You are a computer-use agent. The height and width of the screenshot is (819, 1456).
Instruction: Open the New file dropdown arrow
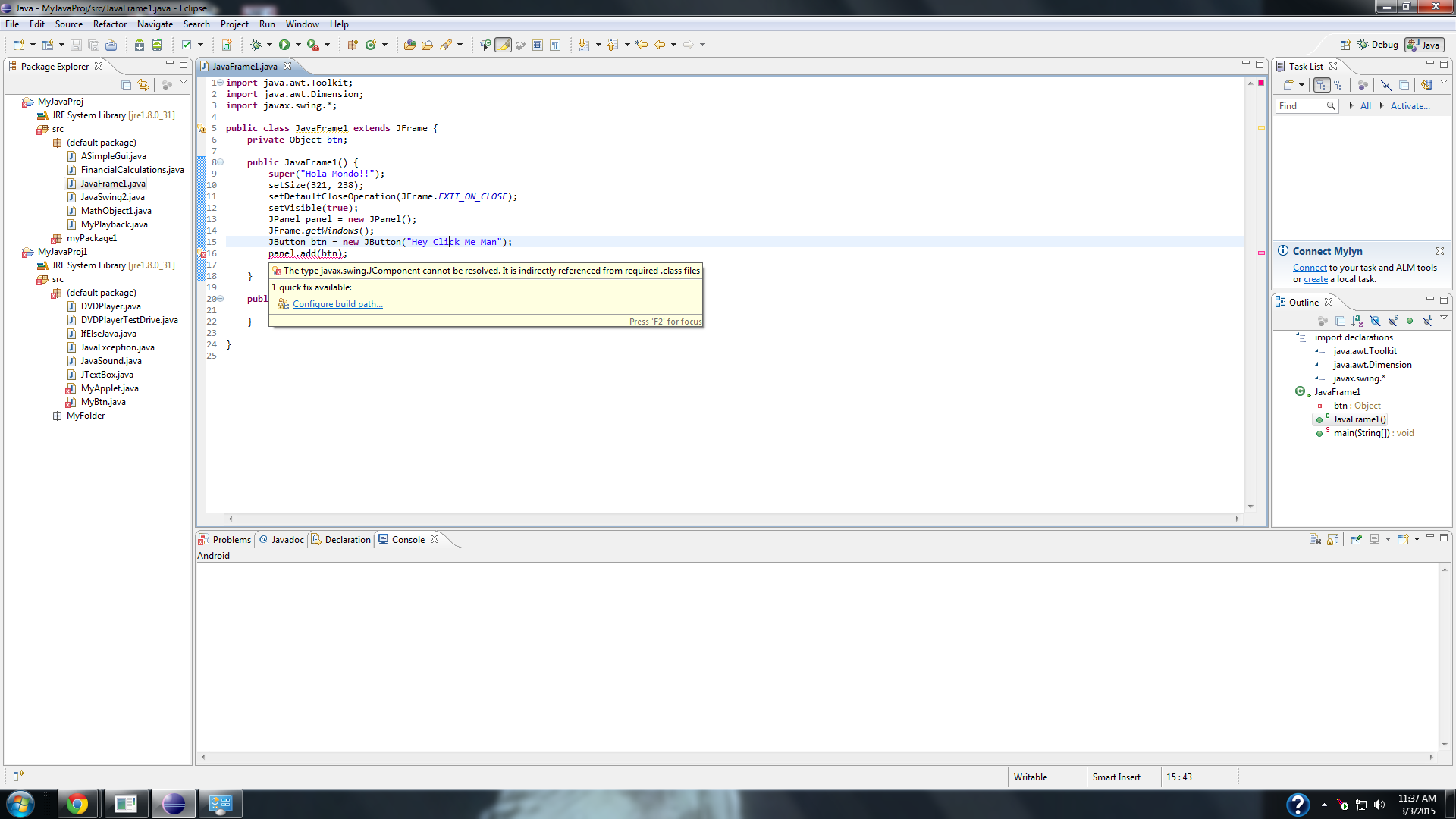pyautogui.click(x=33, y=45)
